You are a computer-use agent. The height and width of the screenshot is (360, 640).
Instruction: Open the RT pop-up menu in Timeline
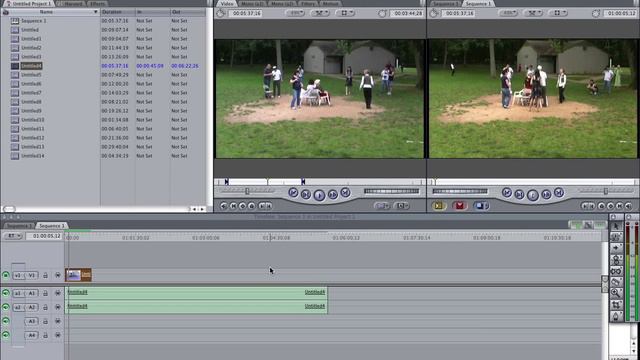tap(13, 236)
